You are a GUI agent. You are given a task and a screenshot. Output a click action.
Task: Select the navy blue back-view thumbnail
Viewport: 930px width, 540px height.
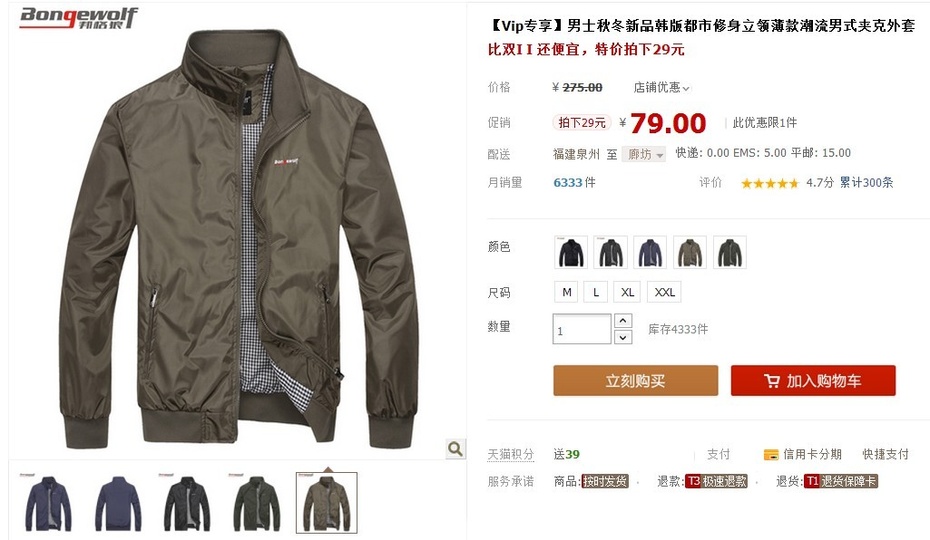[x=118, y=503]
